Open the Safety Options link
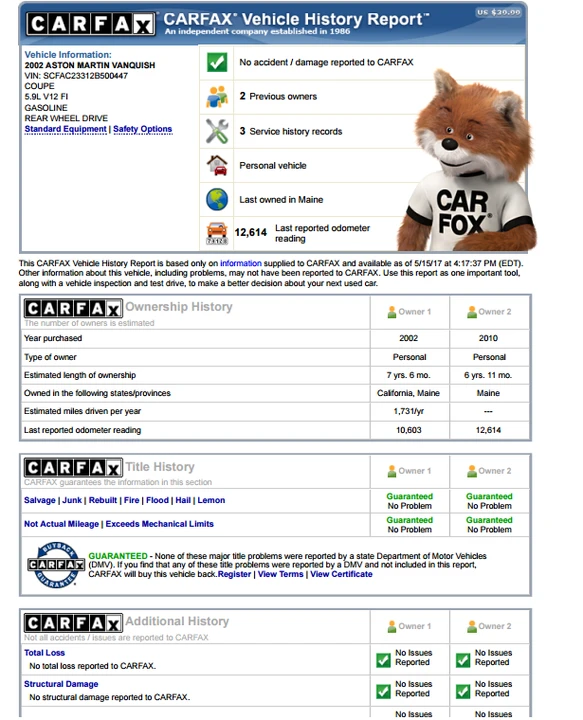 pos(142,129)
